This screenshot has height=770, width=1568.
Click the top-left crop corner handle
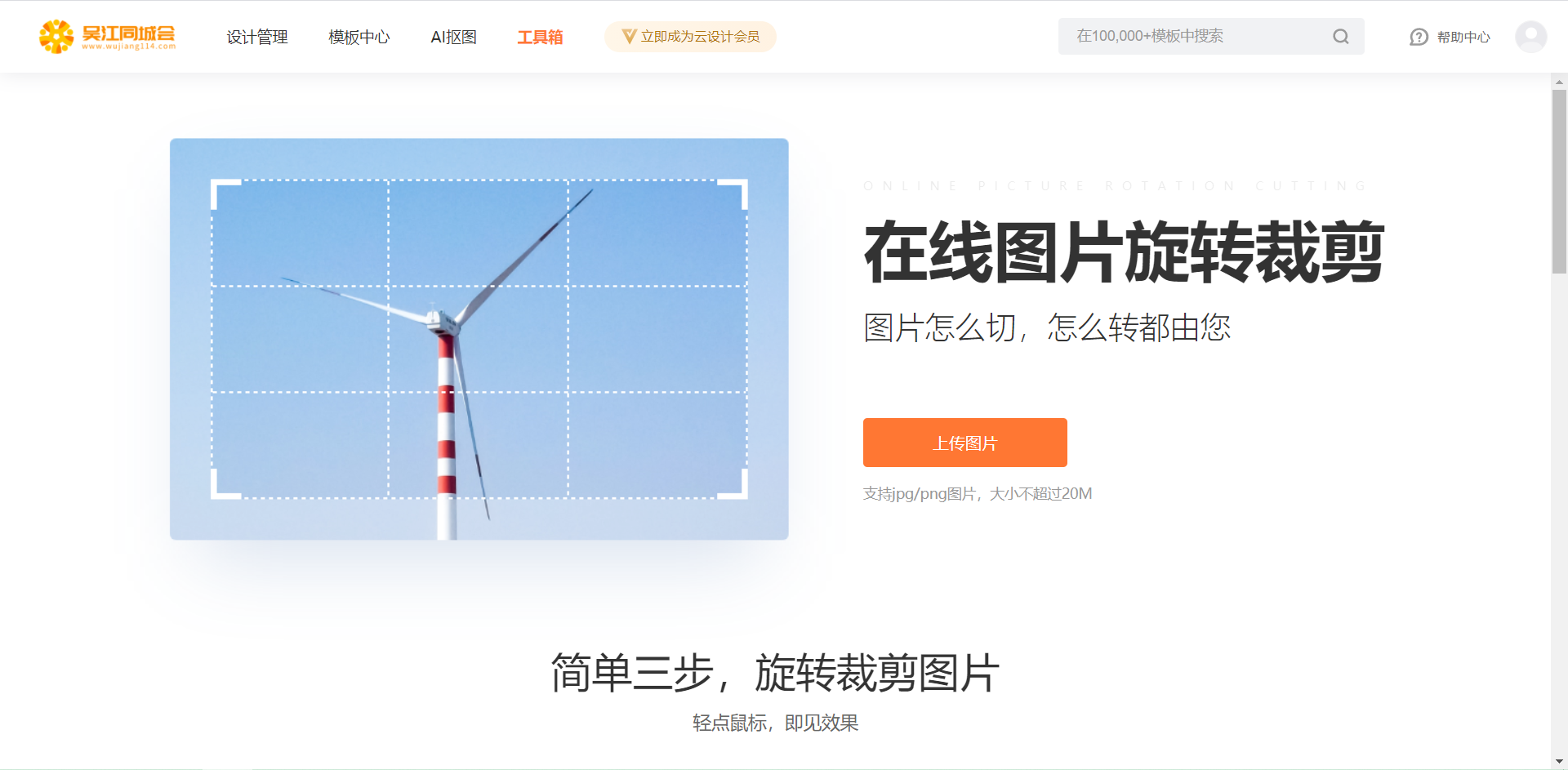[225, 194]
